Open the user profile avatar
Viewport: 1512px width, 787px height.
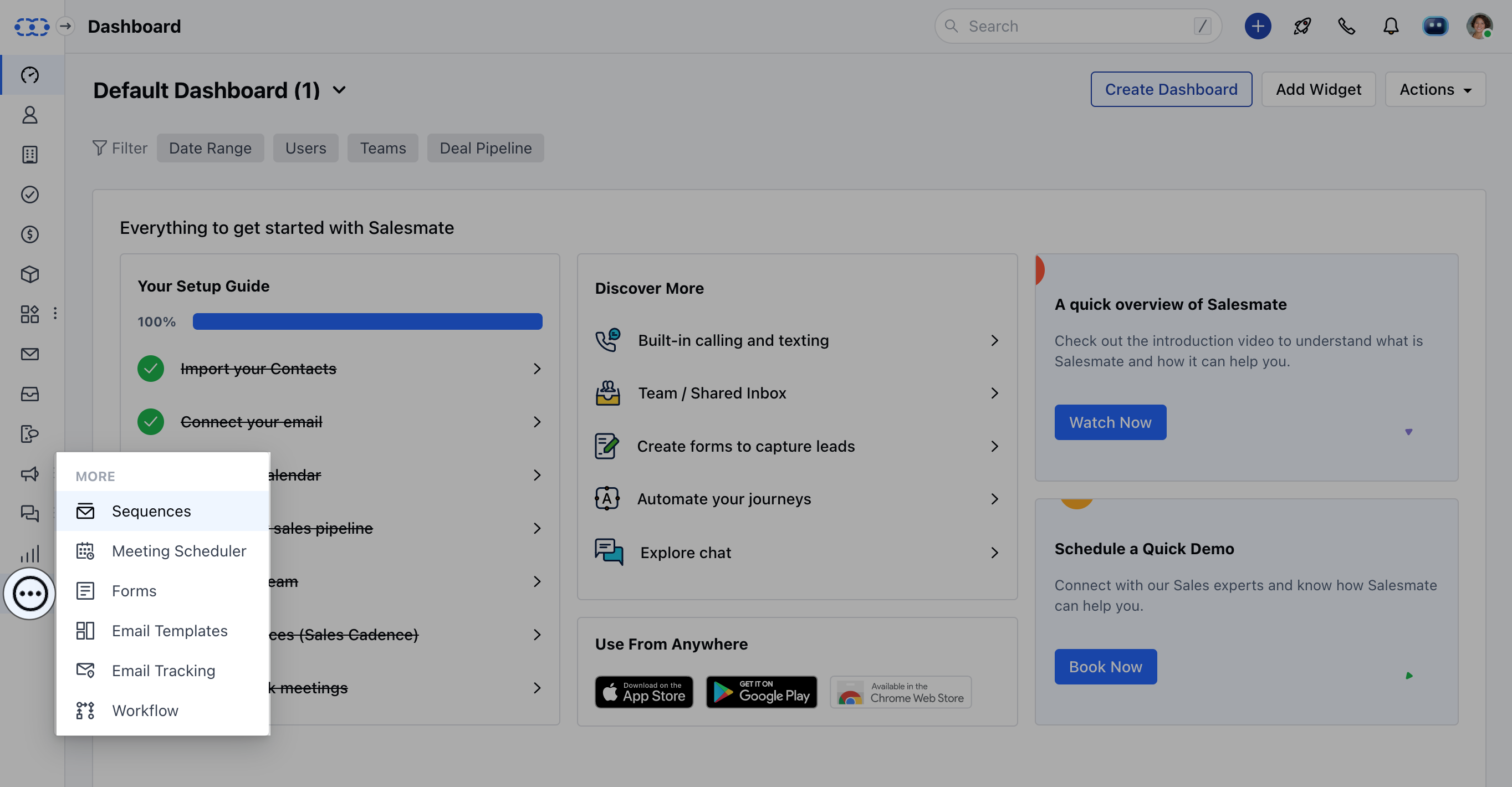pyautogui.click(x=1479, y=27)
